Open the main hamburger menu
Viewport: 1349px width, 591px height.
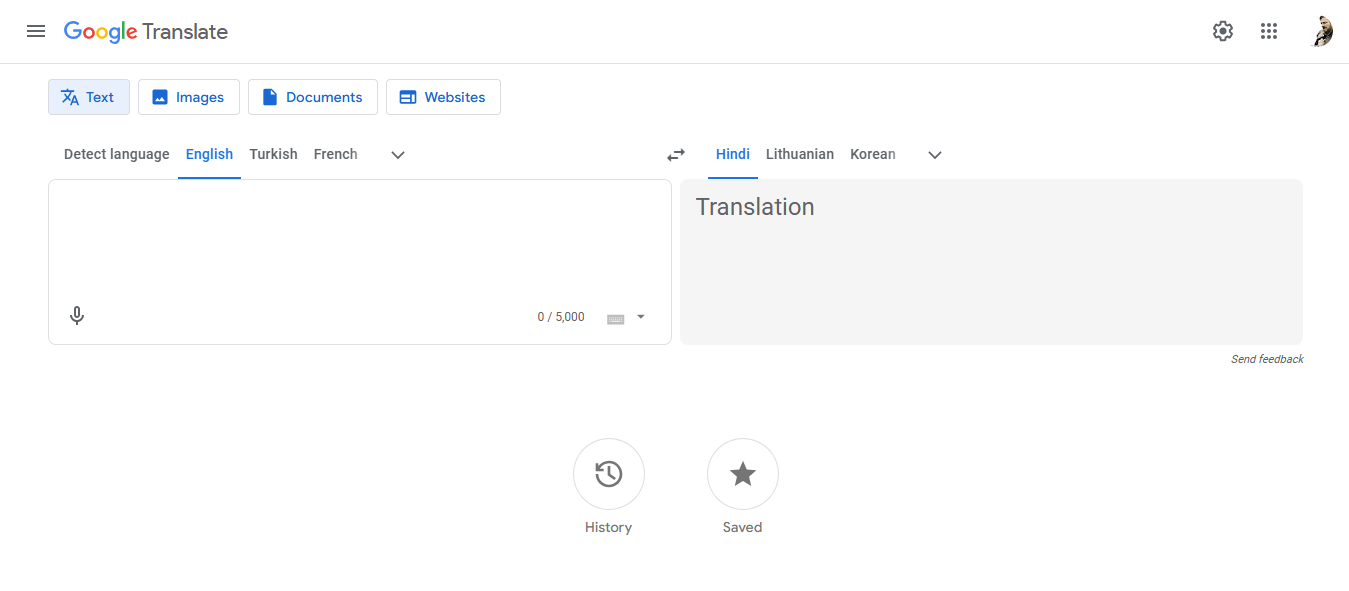(36, 31)
